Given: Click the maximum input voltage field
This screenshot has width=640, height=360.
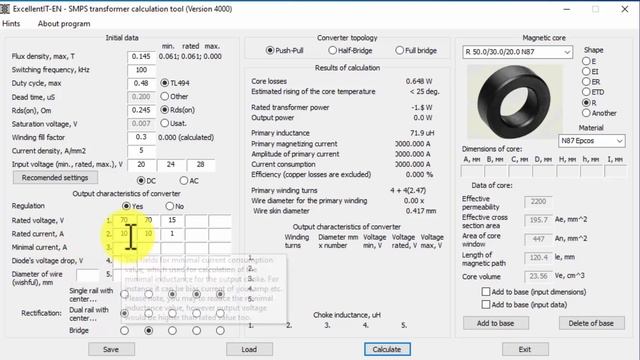Looking at the screenshot, I should [201, 164].
